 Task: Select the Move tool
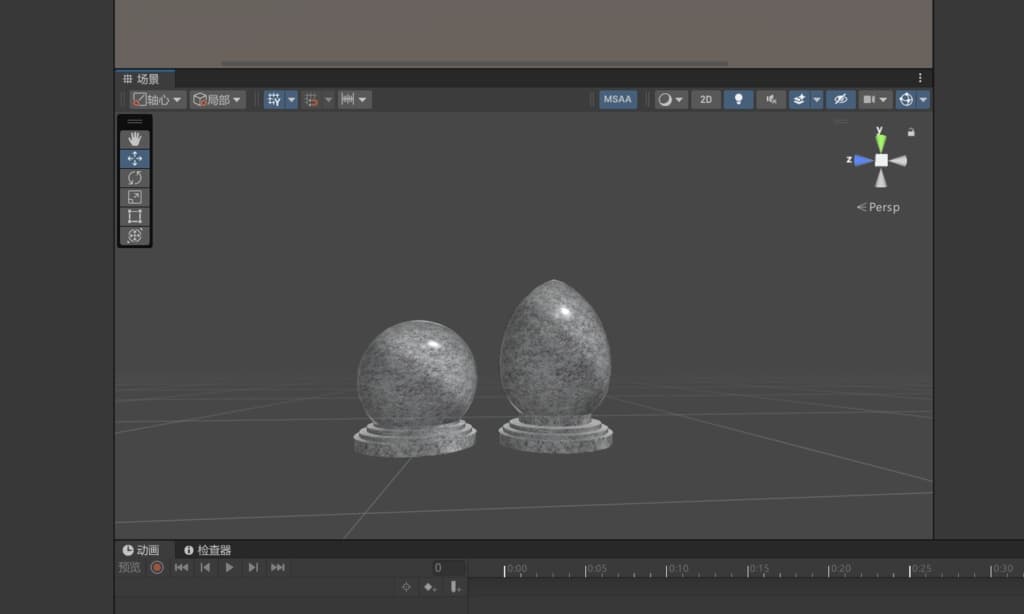tap(135, 159)
